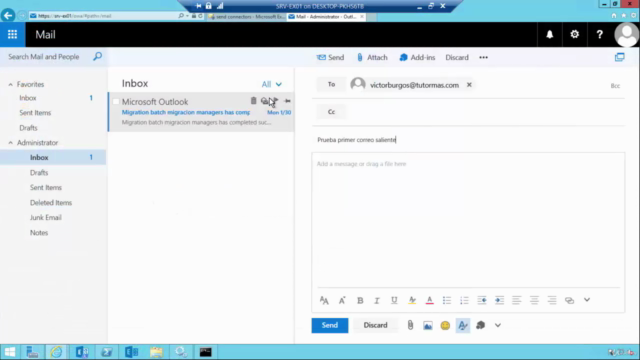
Task: Pin the Microsoft Outlook message
Action: click(287, 101)
